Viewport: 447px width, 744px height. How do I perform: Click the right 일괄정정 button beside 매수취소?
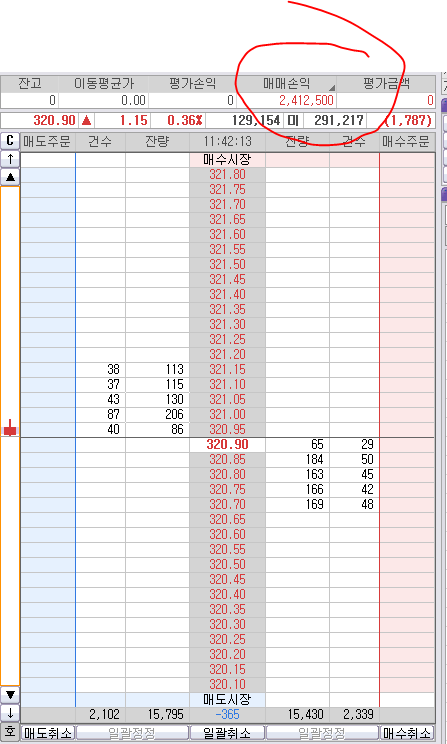click(x=322, y=733)
